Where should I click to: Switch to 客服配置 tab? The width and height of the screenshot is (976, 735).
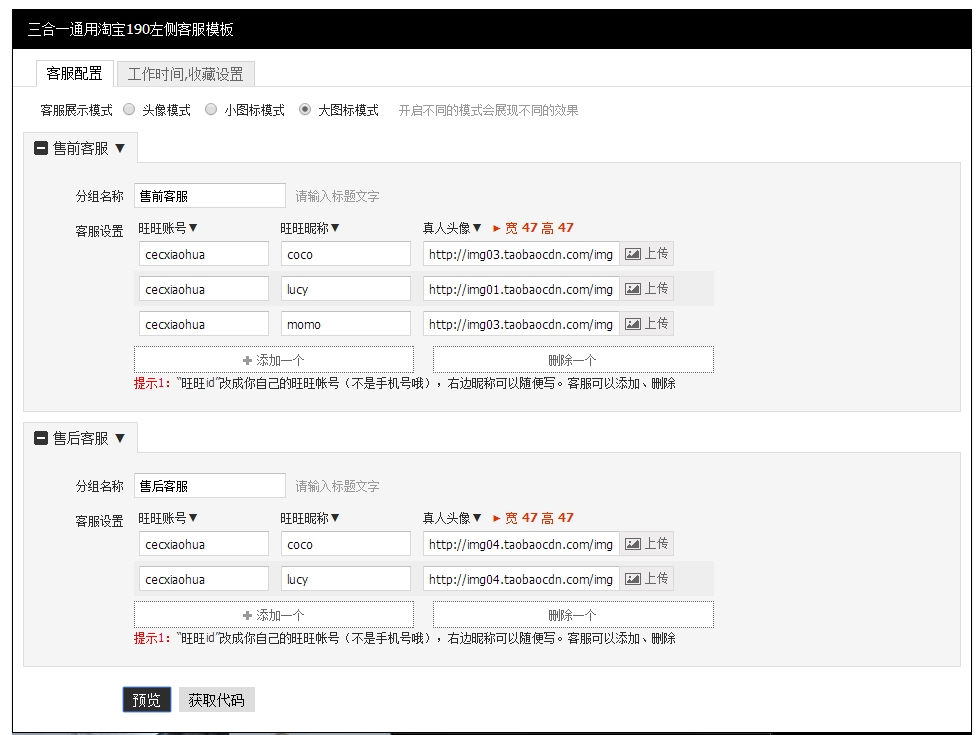(x=74, y=74)
